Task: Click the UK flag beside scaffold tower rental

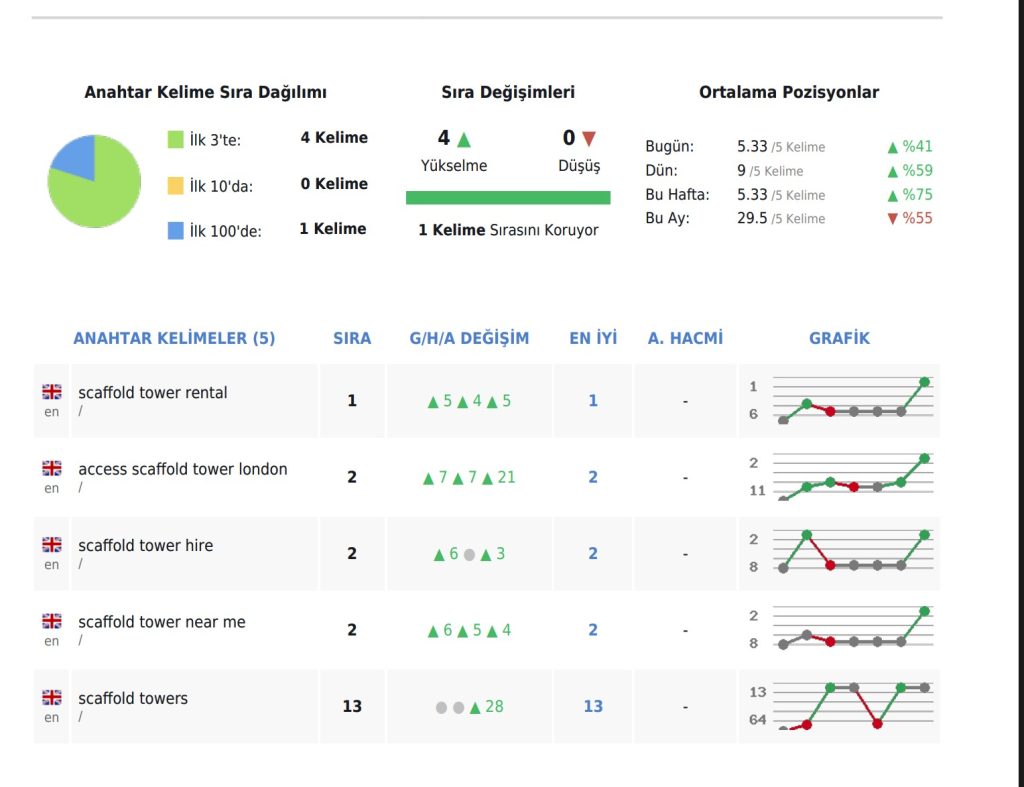Action: 52,392
